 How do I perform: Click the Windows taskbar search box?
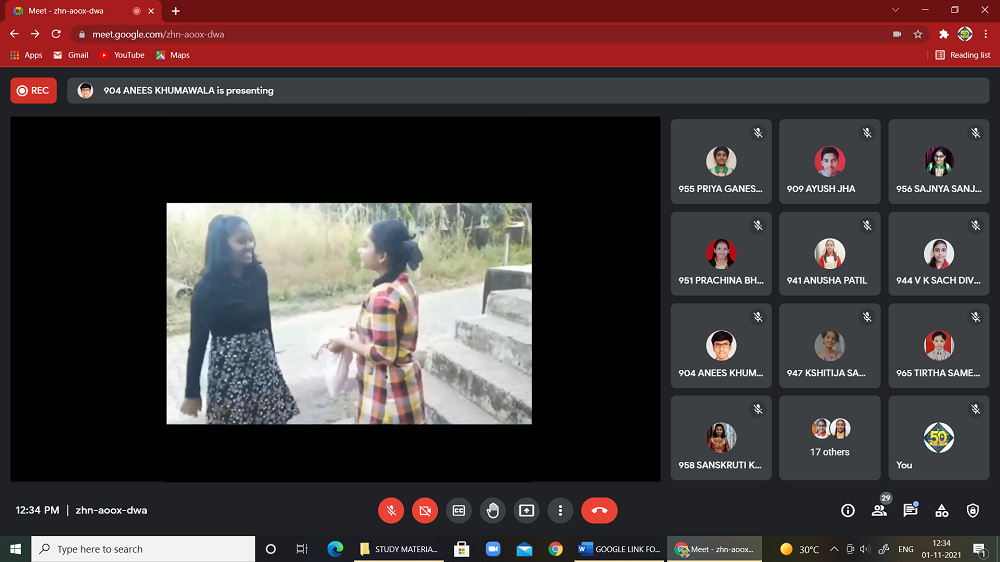[143, 549]
